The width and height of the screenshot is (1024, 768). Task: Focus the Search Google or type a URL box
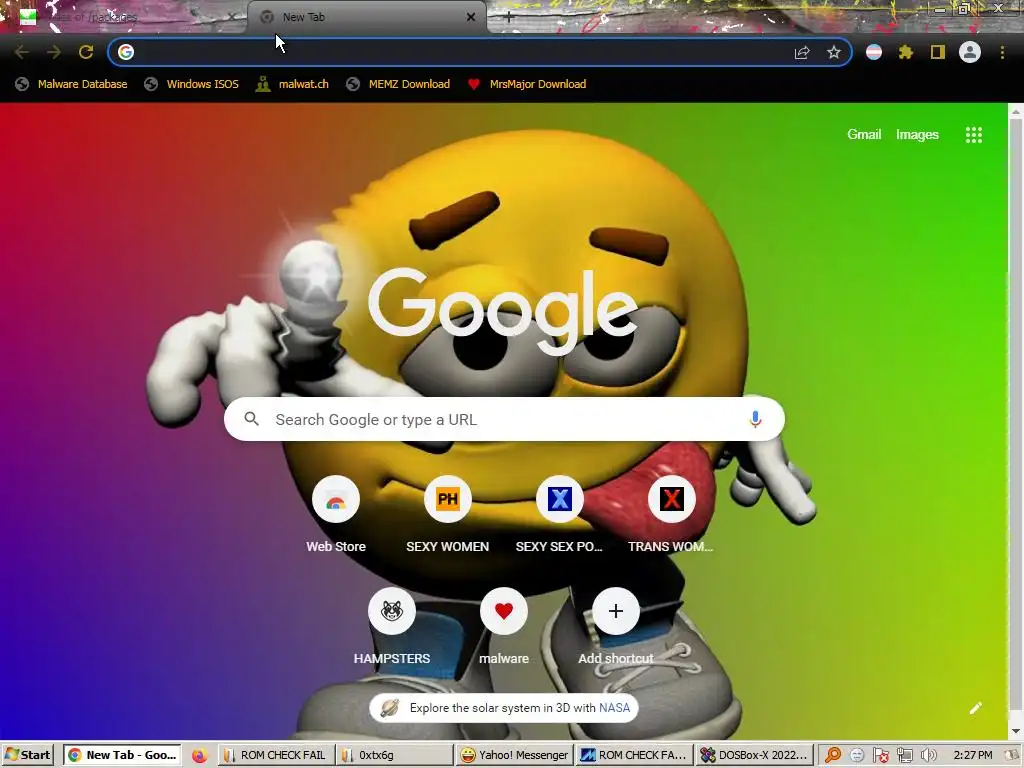[504, 419]
